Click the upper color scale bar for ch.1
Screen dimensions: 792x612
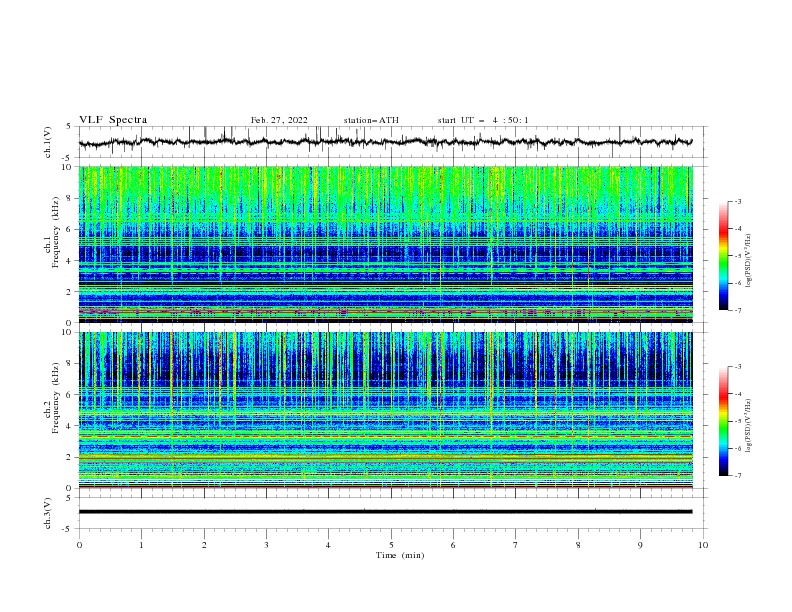click(x=723, y=256)
